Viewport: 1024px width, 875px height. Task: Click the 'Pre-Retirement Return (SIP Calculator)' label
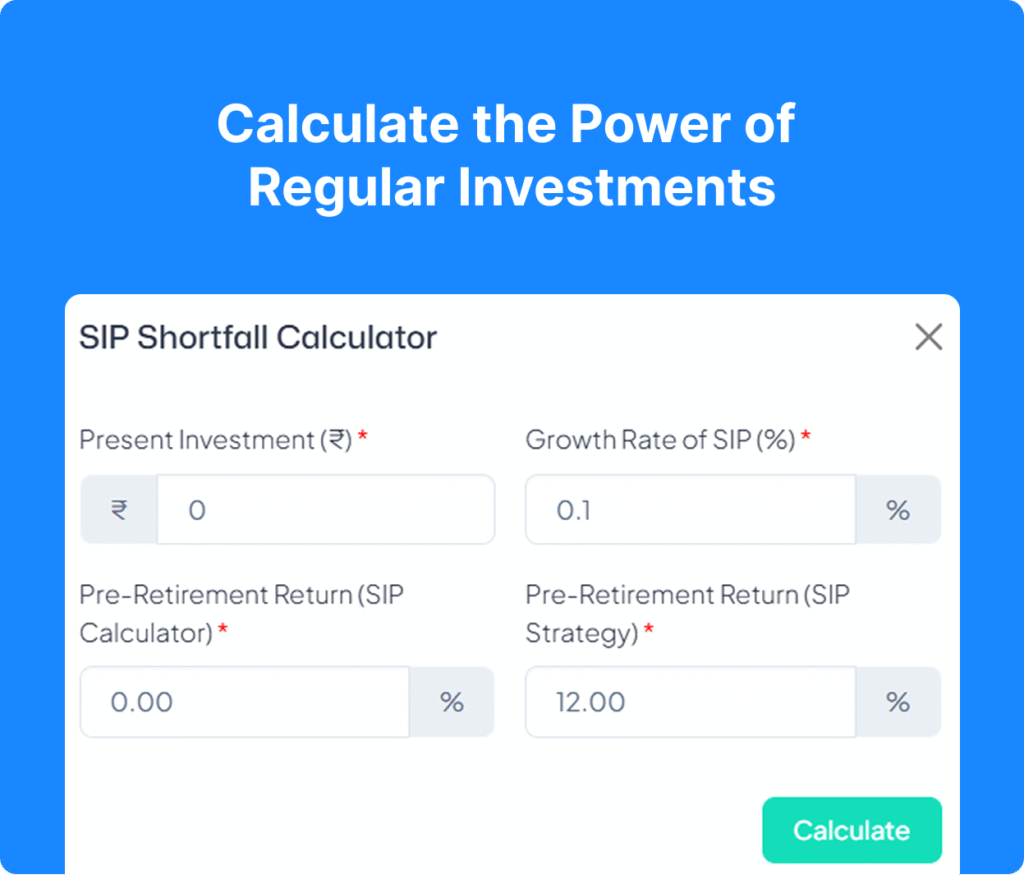point(241,613)
